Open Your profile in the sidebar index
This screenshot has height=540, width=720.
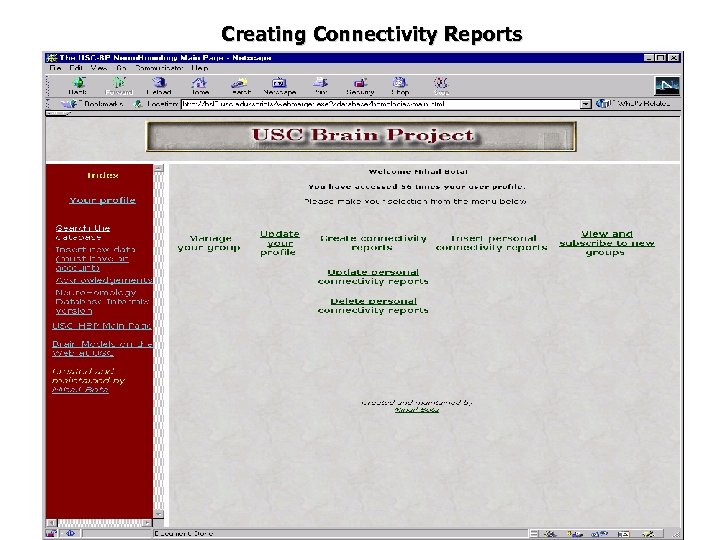[102, 200]
